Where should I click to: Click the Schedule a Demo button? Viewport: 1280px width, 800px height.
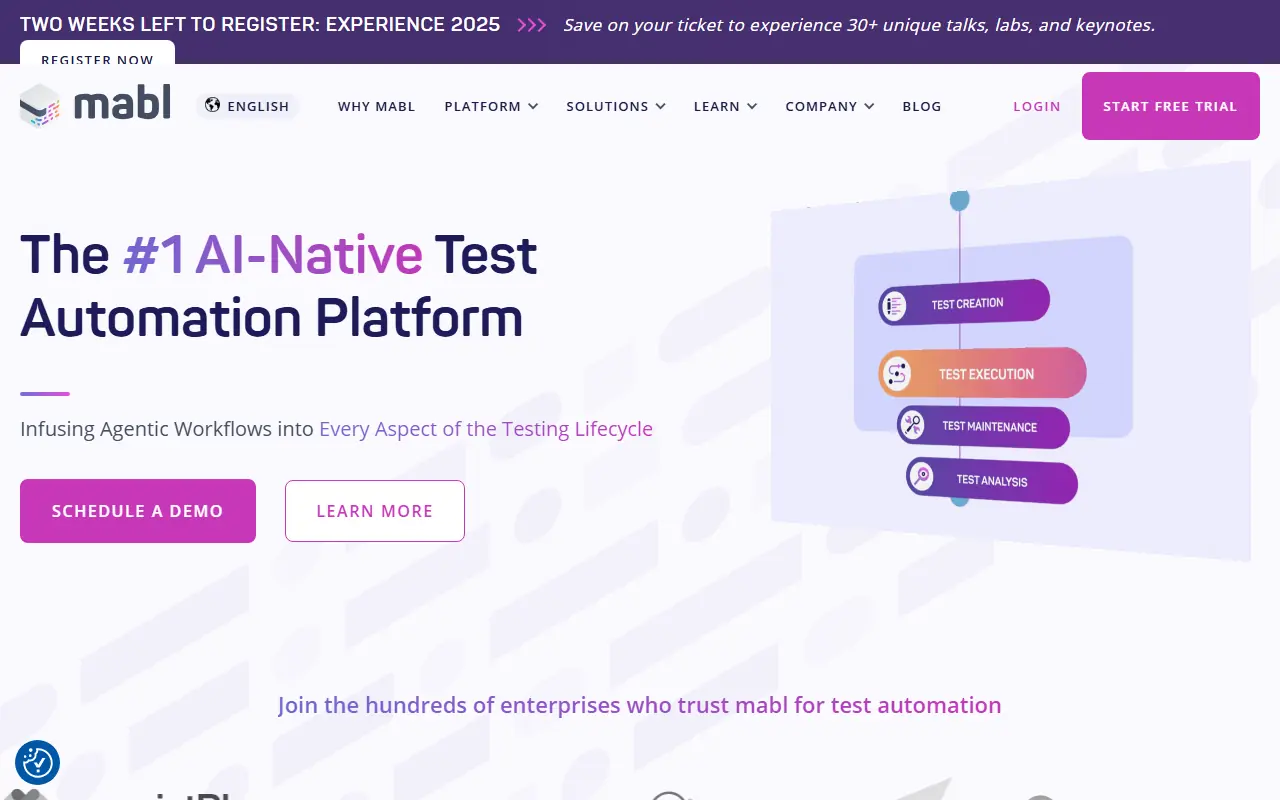tap(138, 511)
